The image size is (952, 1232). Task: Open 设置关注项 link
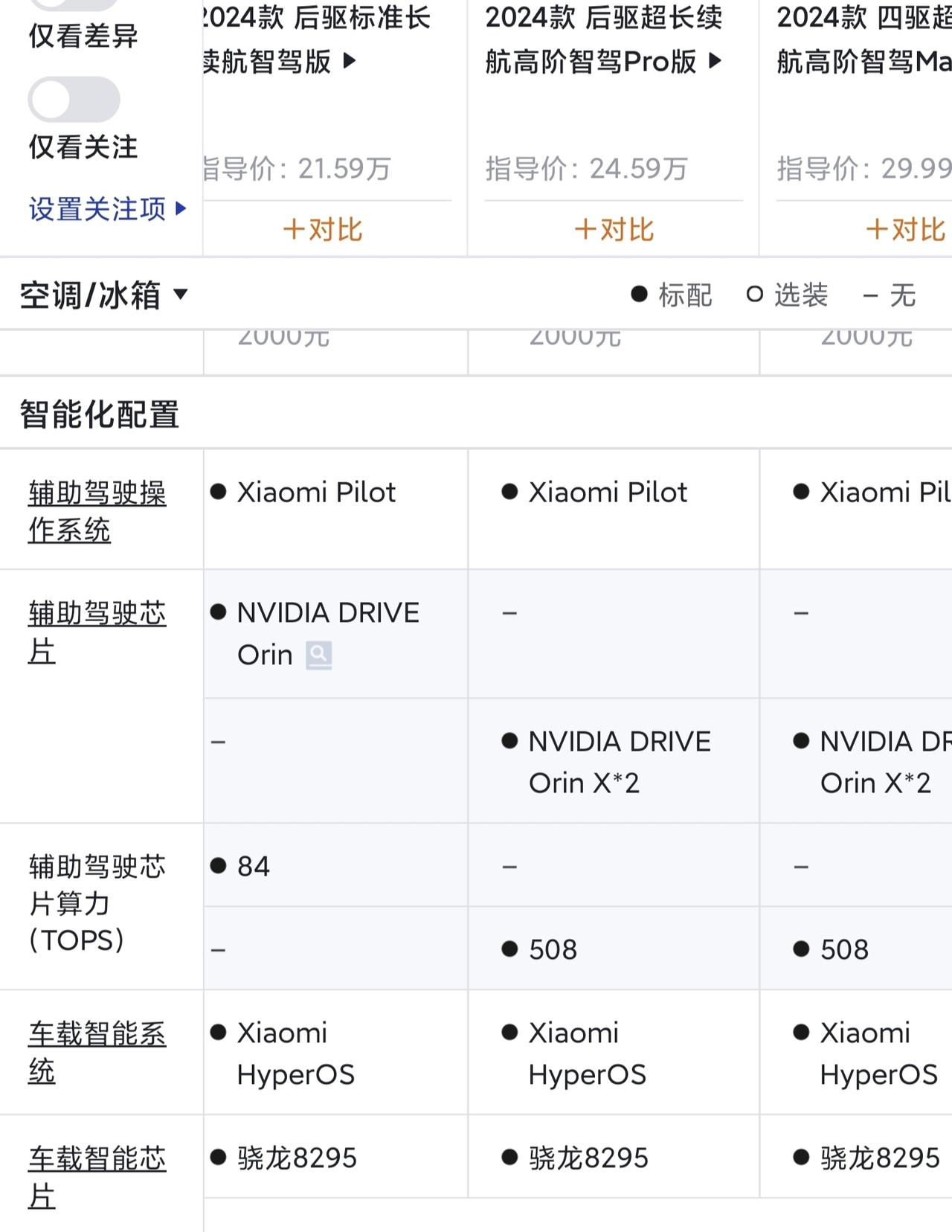108,209
